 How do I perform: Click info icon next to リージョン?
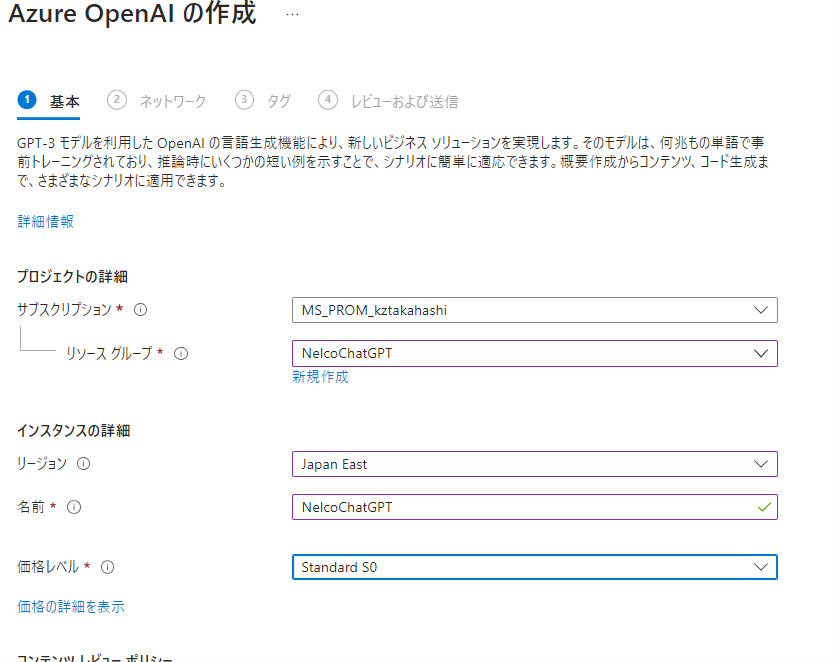tap(84, 464)
